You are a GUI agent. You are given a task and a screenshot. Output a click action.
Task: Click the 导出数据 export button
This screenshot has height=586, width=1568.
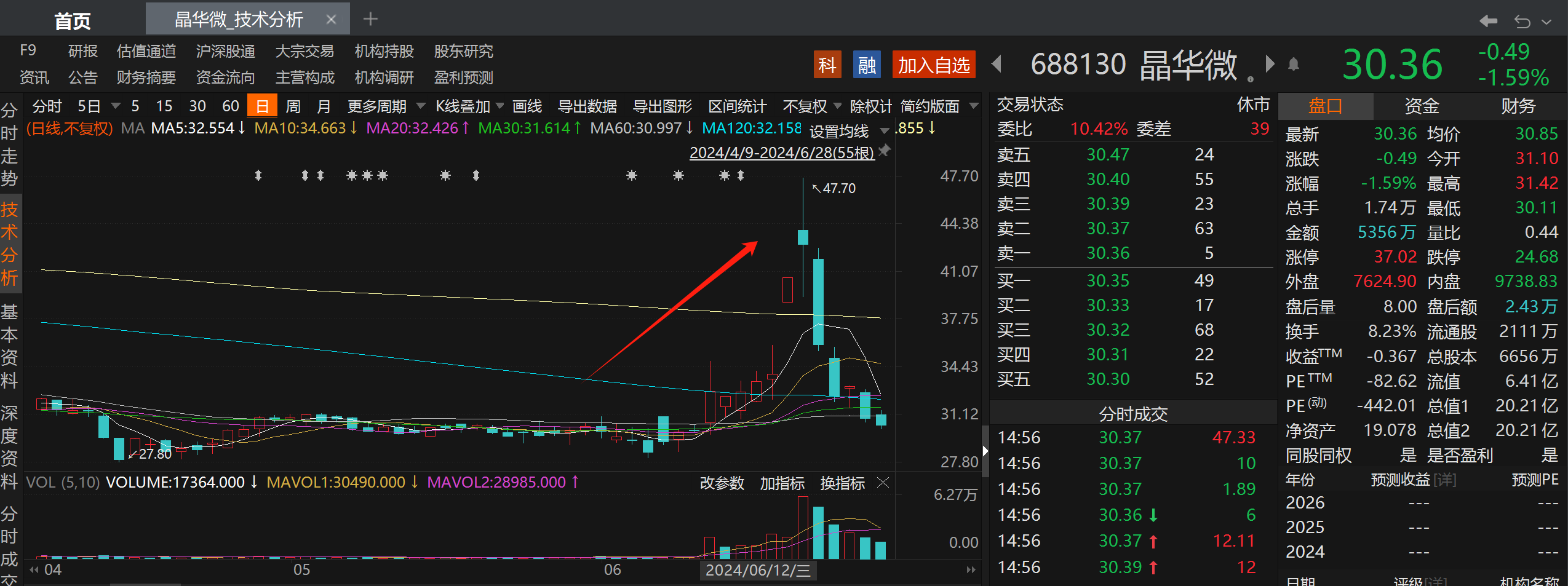tap(587, 106)
